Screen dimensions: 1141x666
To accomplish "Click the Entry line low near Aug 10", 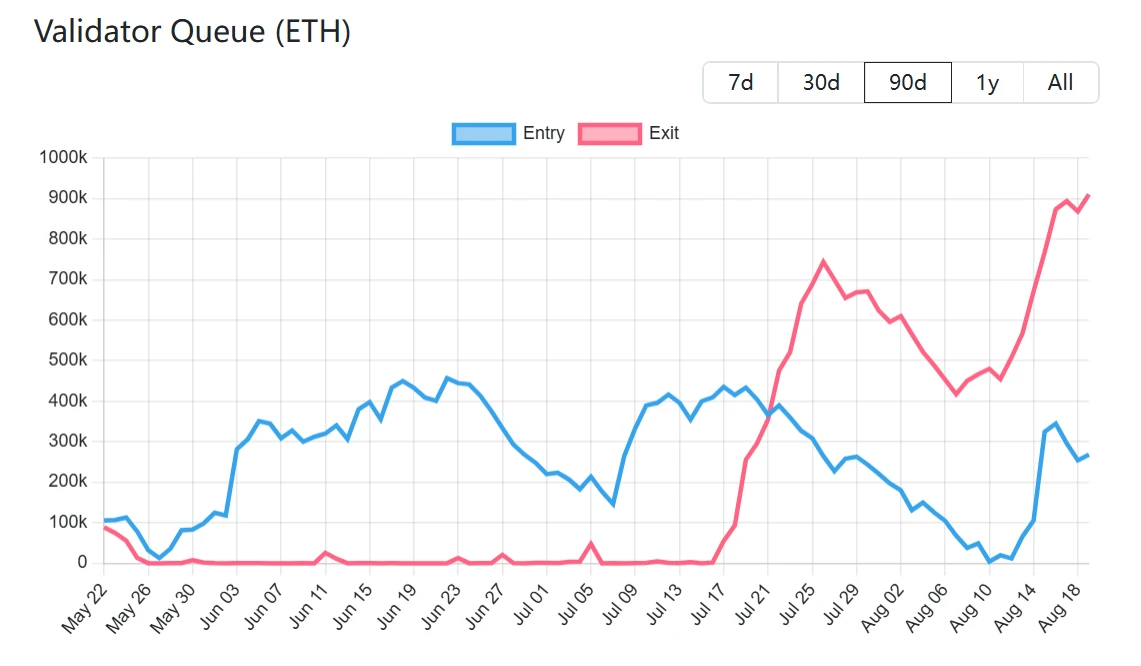I will tap(989, 561).
